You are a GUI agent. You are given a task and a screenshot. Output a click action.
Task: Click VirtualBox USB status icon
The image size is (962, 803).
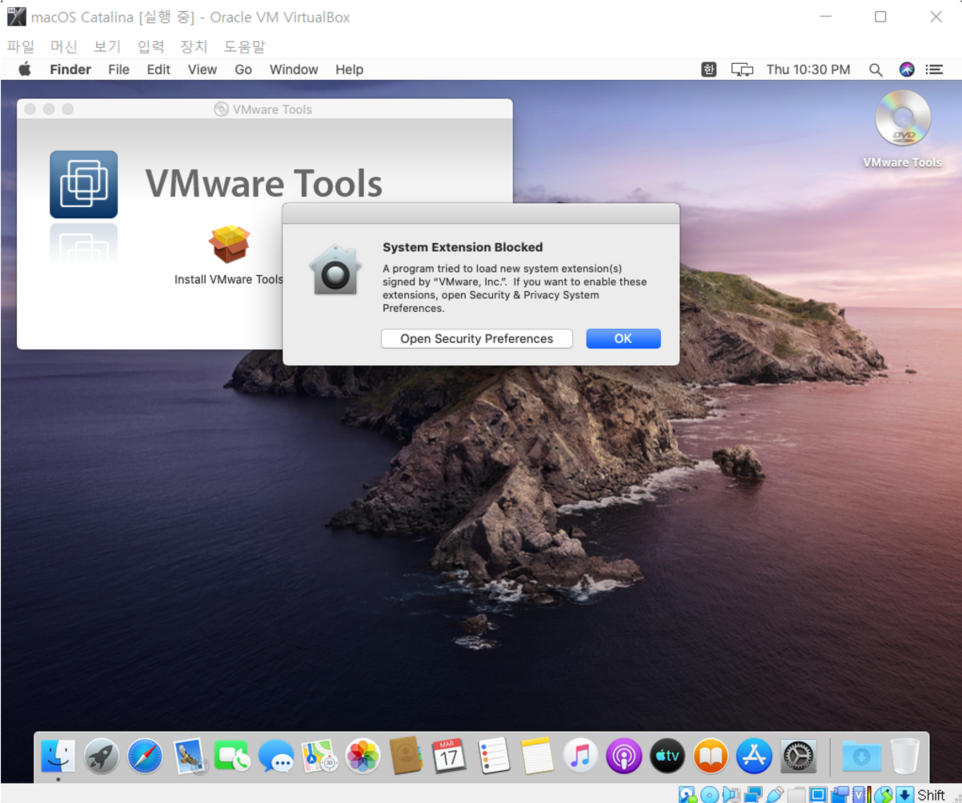775,794
